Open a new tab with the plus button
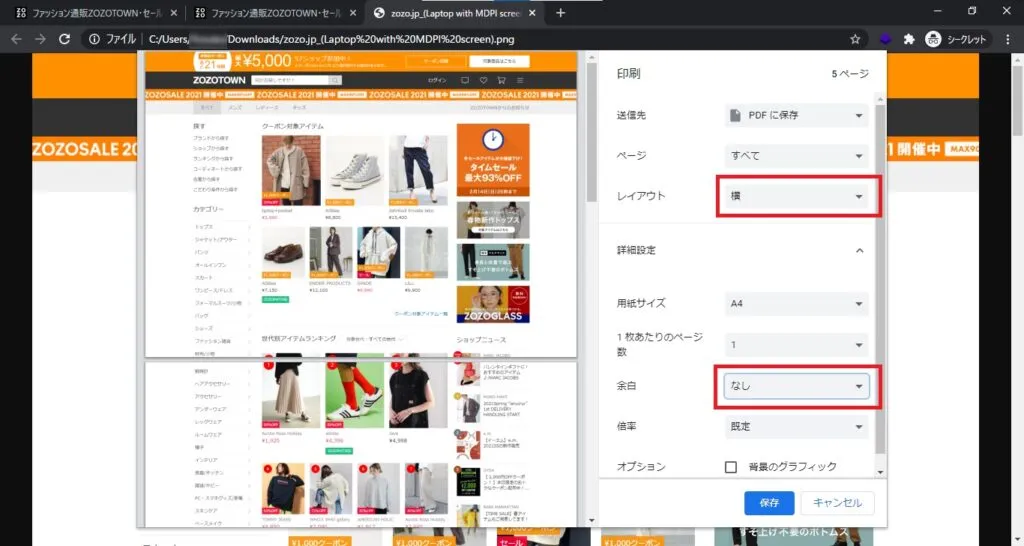Image resolution: width=1024 pixels, height=546 pixels. coord(560,12)
